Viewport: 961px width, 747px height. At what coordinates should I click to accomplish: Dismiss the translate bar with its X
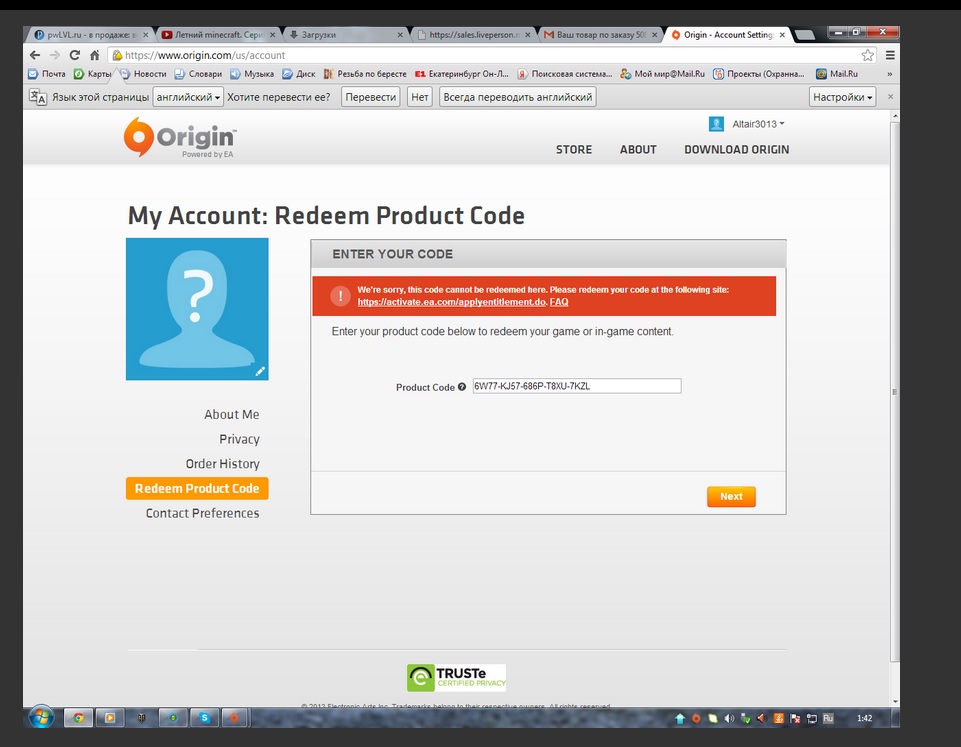point(891,97)
